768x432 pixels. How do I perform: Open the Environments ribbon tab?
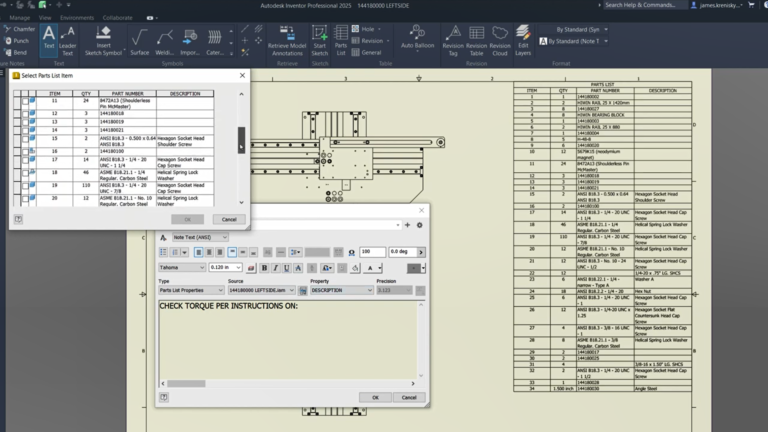(77, 18)
